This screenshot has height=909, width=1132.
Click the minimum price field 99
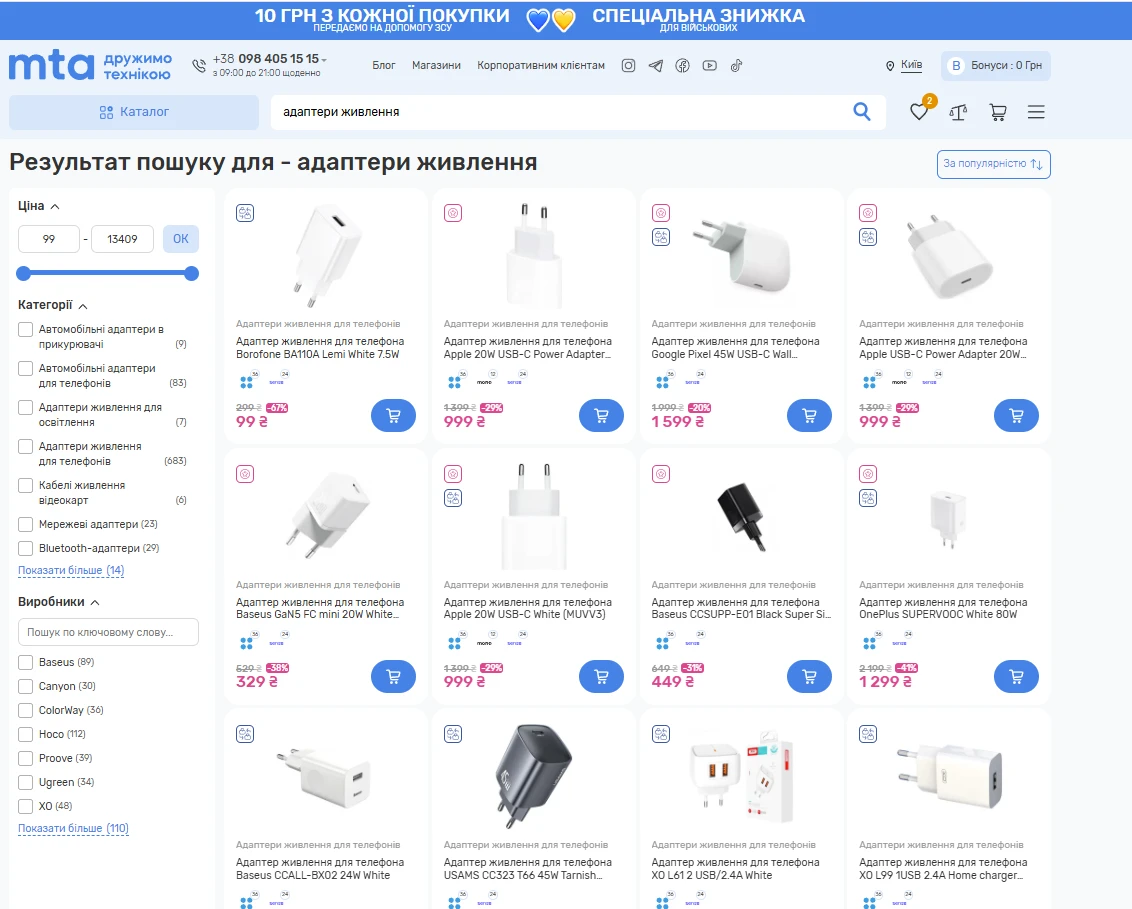[48, 239]
